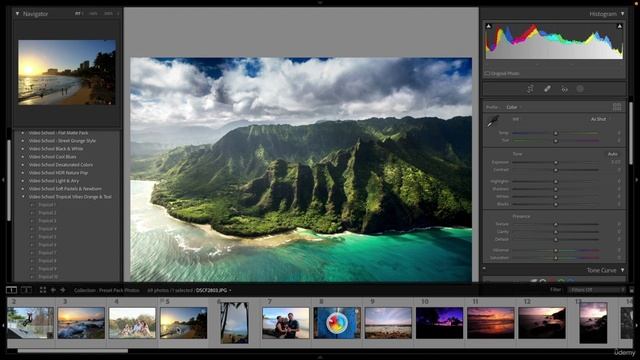640x360 pixels.
Task: Expand the Tone Curve panel
Action: pos(622,270)
